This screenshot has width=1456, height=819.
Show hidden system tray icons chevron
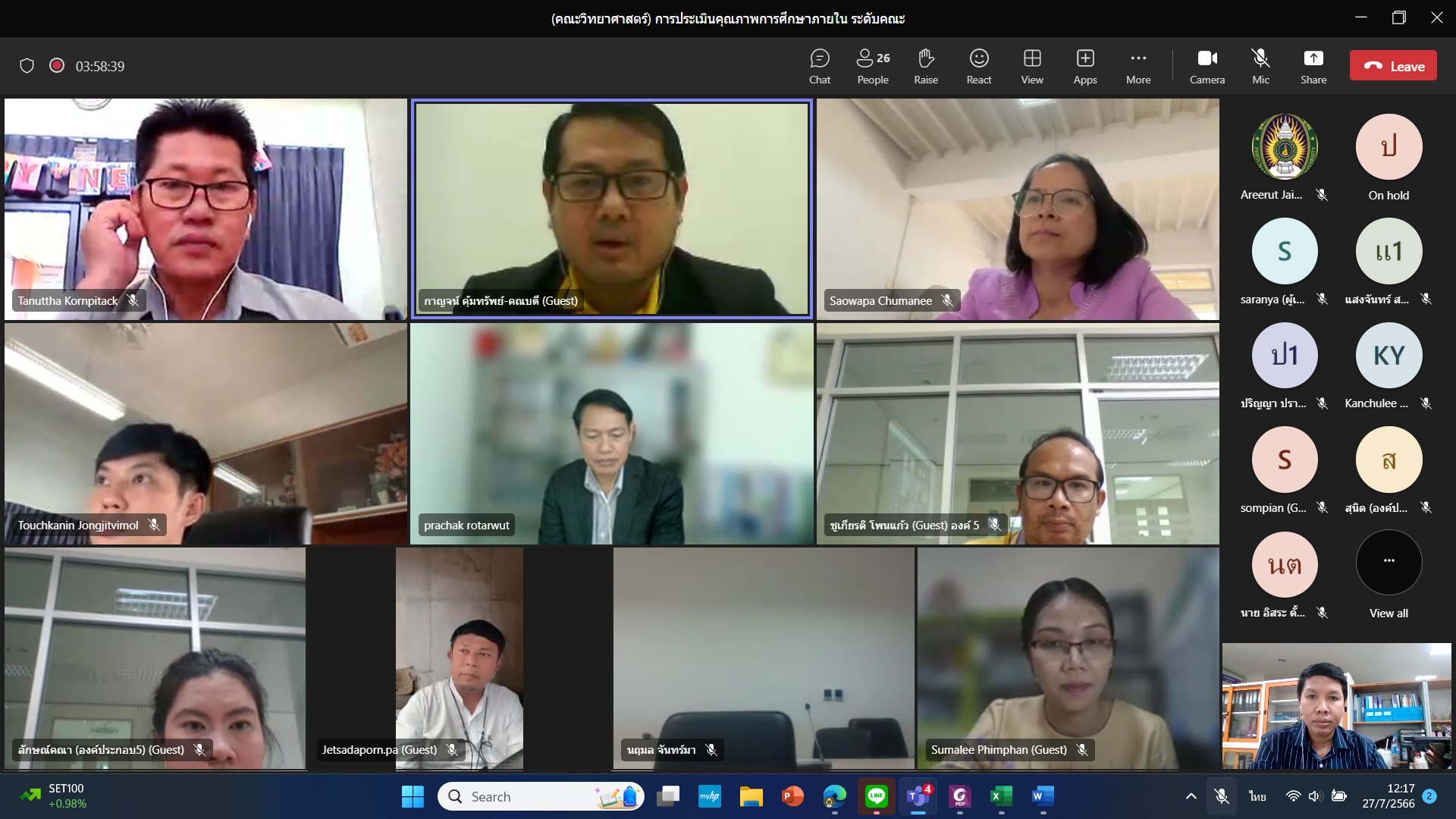(x=1191, y=796)
